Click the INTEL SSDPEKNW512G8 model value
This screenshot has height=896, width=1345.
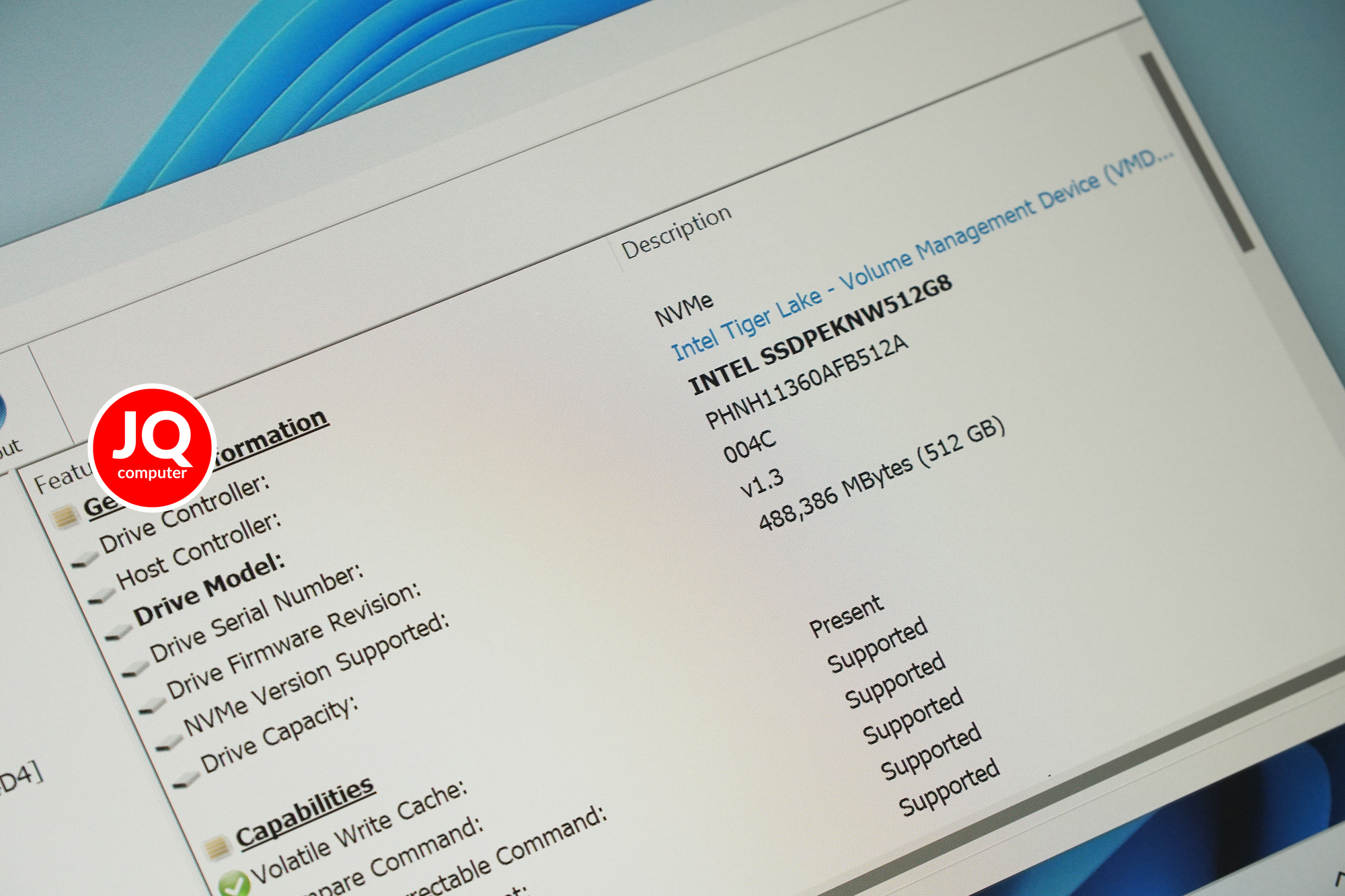coord(820,334)
